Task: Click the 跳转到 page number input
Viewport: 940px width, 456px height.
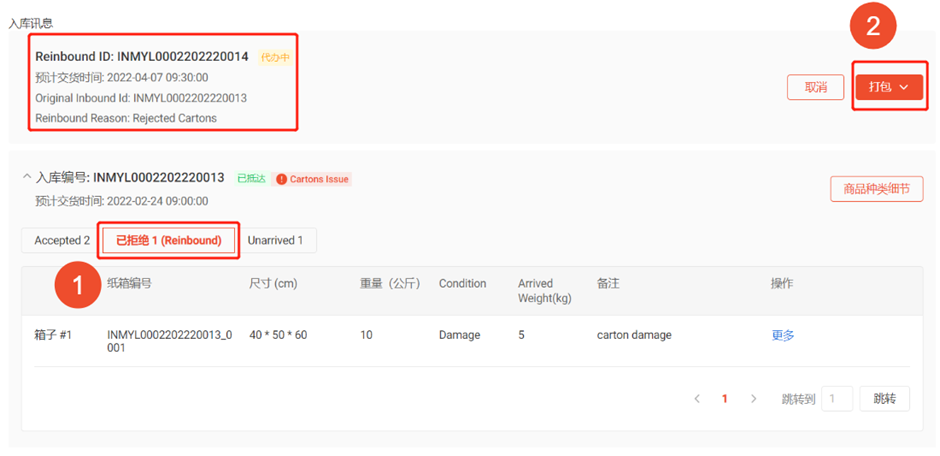Action: coord(838,399)
